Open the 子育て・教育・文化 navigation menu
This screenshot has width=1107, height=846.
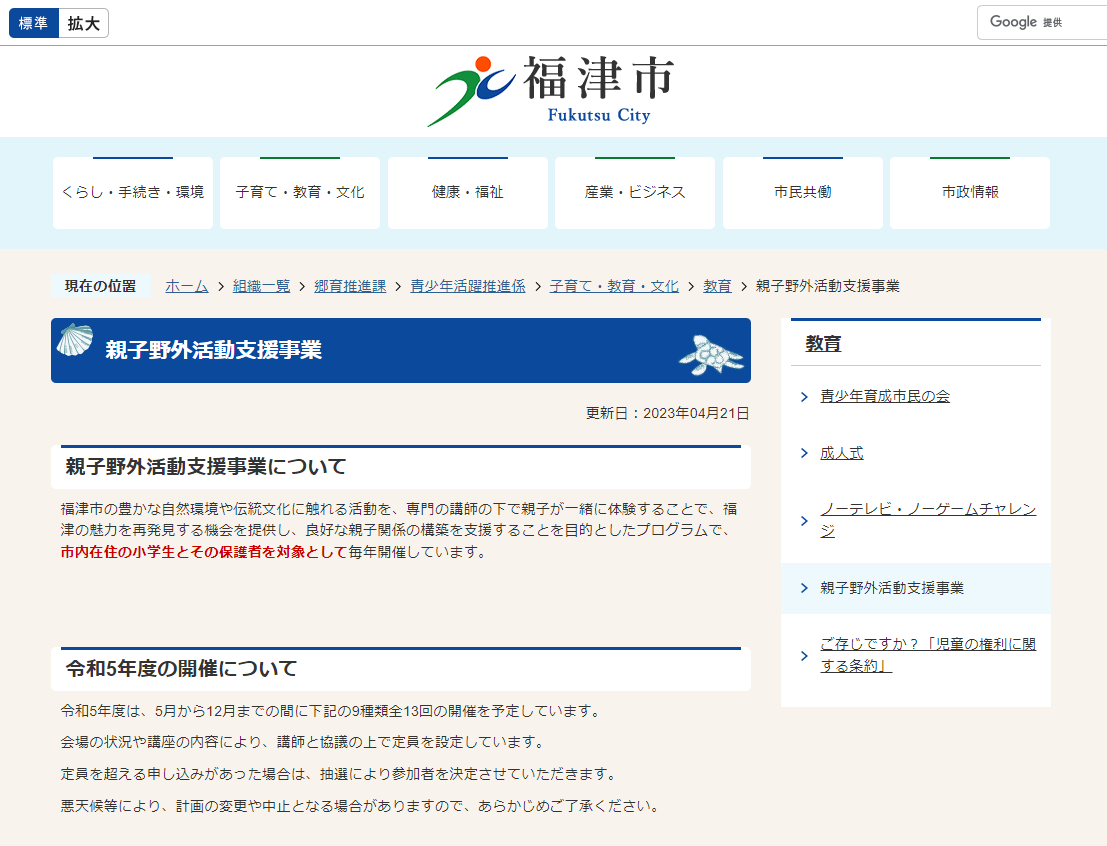click(x=300, y=193)
